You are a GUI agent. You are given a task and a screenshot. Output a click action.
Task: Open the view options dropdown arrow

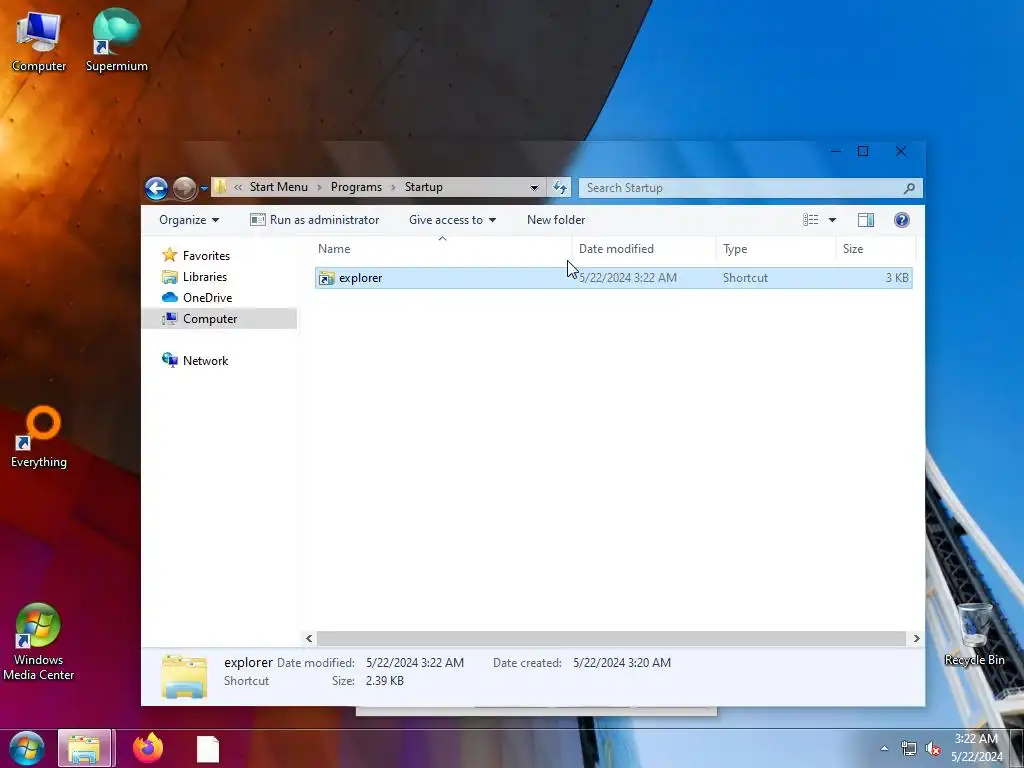coord(832,220)
